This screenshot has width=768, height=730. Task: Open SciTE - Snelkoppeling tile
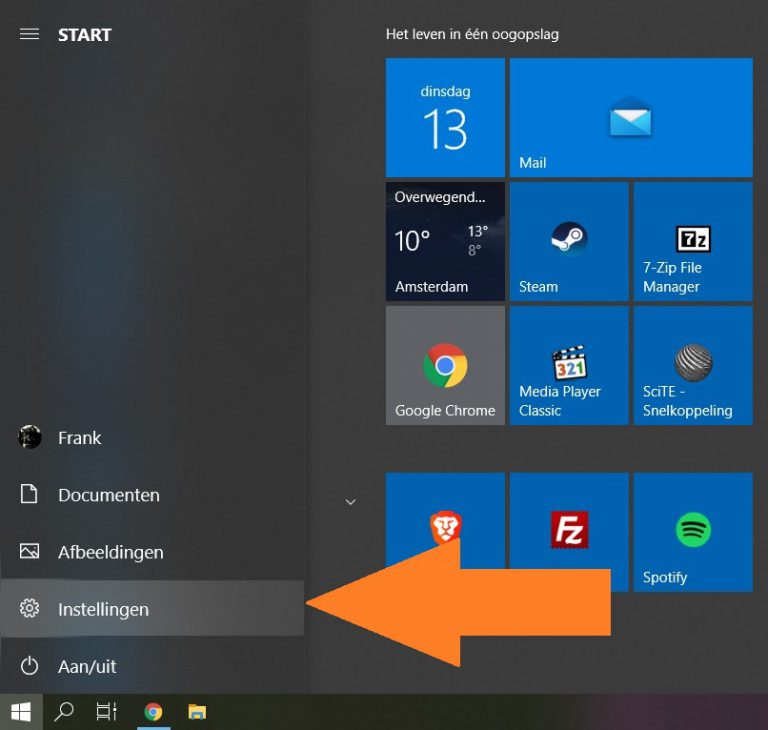tap(693, 365)
